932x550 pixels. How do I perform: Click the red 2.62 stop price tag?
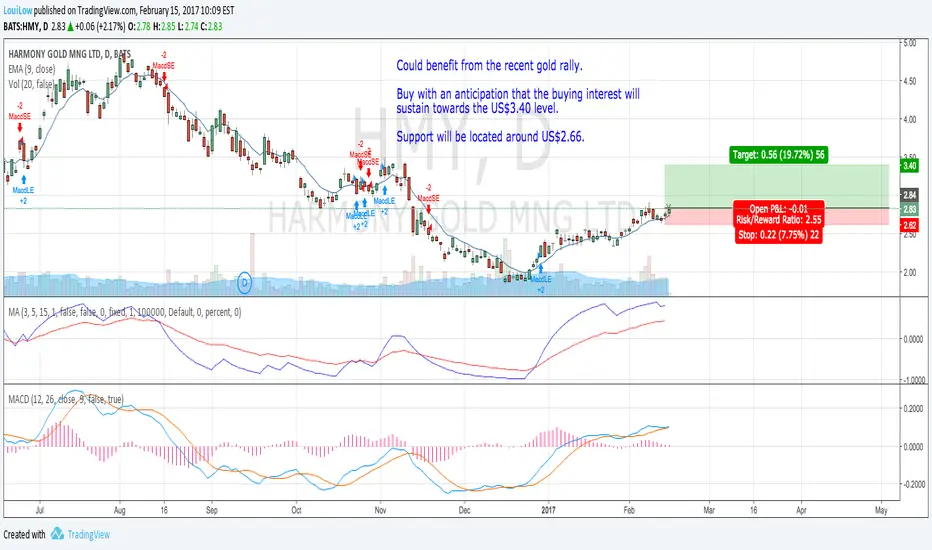tap(910, 225)
